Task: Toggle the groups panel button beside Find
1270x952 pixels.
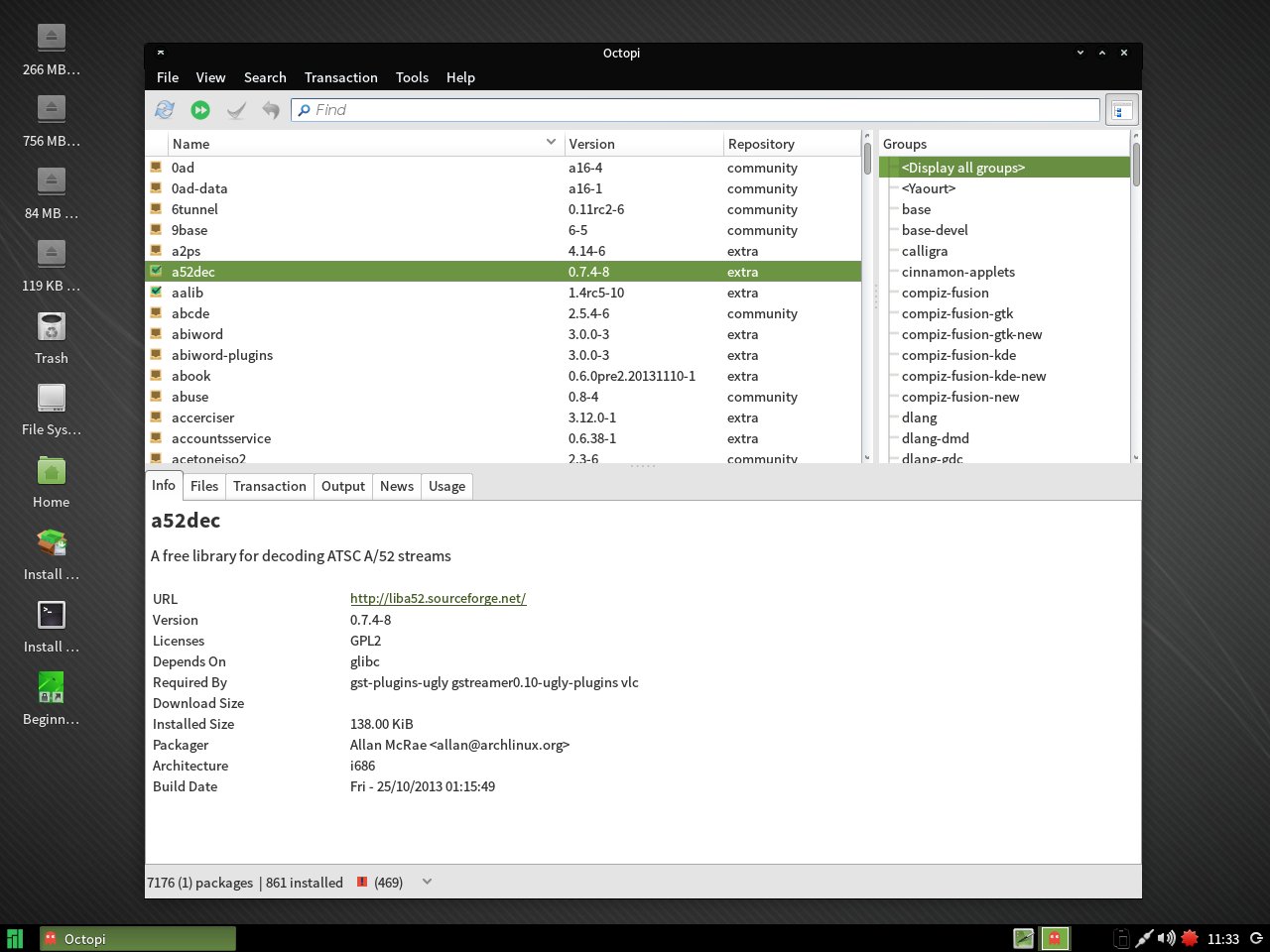Action: coord(1121,110)
